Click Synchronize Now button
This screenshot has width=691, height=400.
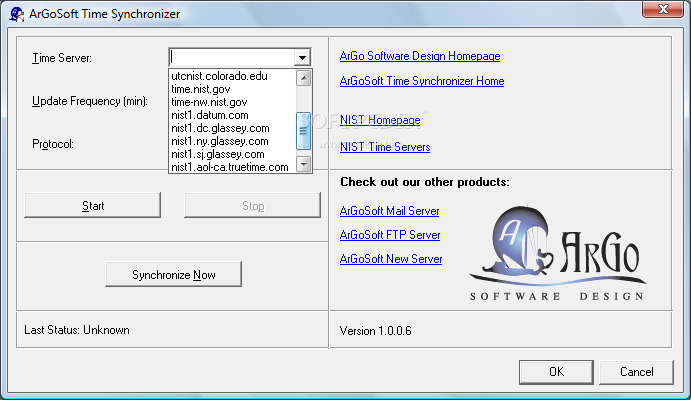tap(174, 274)
